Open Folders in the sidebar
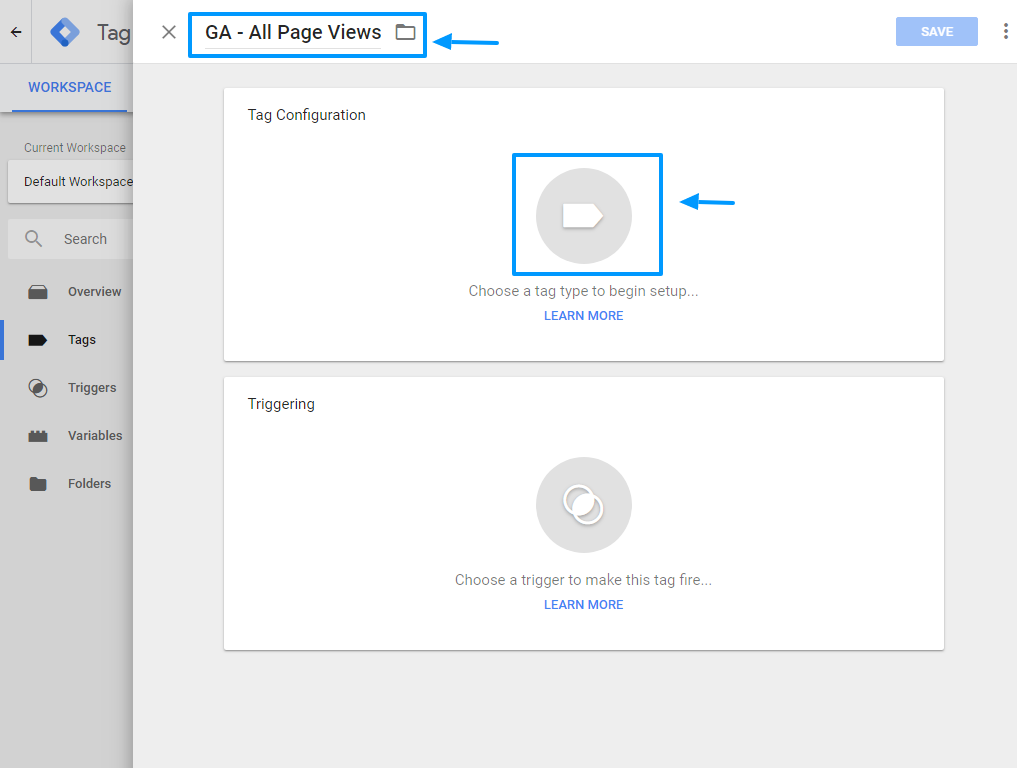The image size is (1017, 768). 89,484
